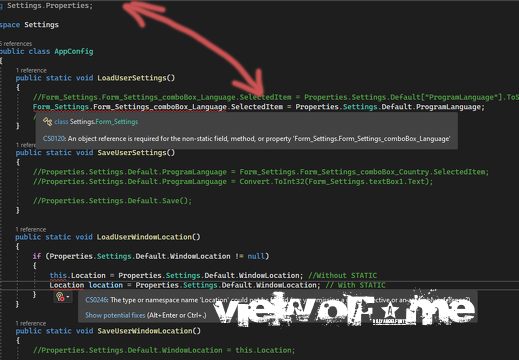Click '1 reference' above SaveUserWindowLocation method
Image resolution: width=519 pixels, height=360 pixels.
[31, 323]
